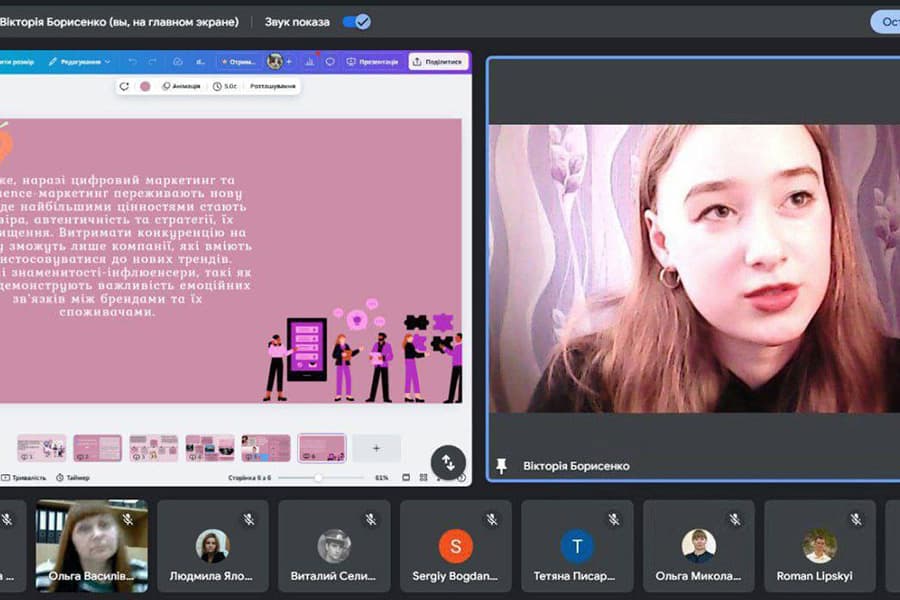Screen dimensions: 900x600
Task: Select the first slide thumbnail
Action: (41, 448)
